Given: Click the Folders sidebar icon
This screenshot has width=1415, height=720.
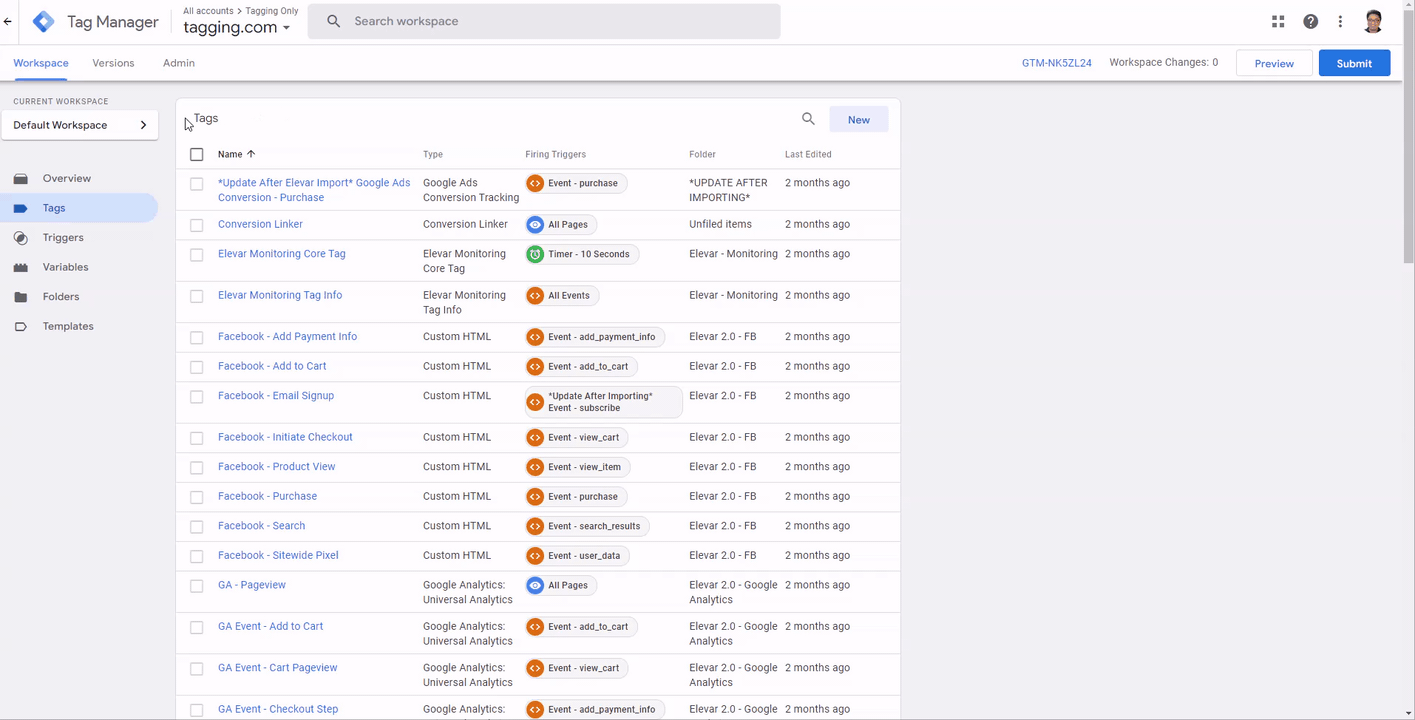Looking at the screenshot, I should 20,297.
